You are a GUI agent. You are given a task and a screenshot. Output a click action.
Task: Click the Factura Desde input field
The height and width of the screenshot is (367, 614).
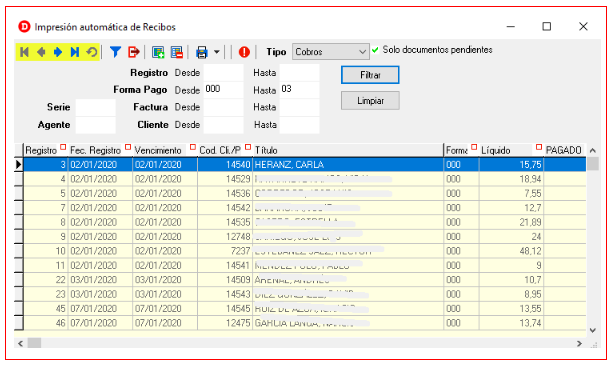(223, 107)
